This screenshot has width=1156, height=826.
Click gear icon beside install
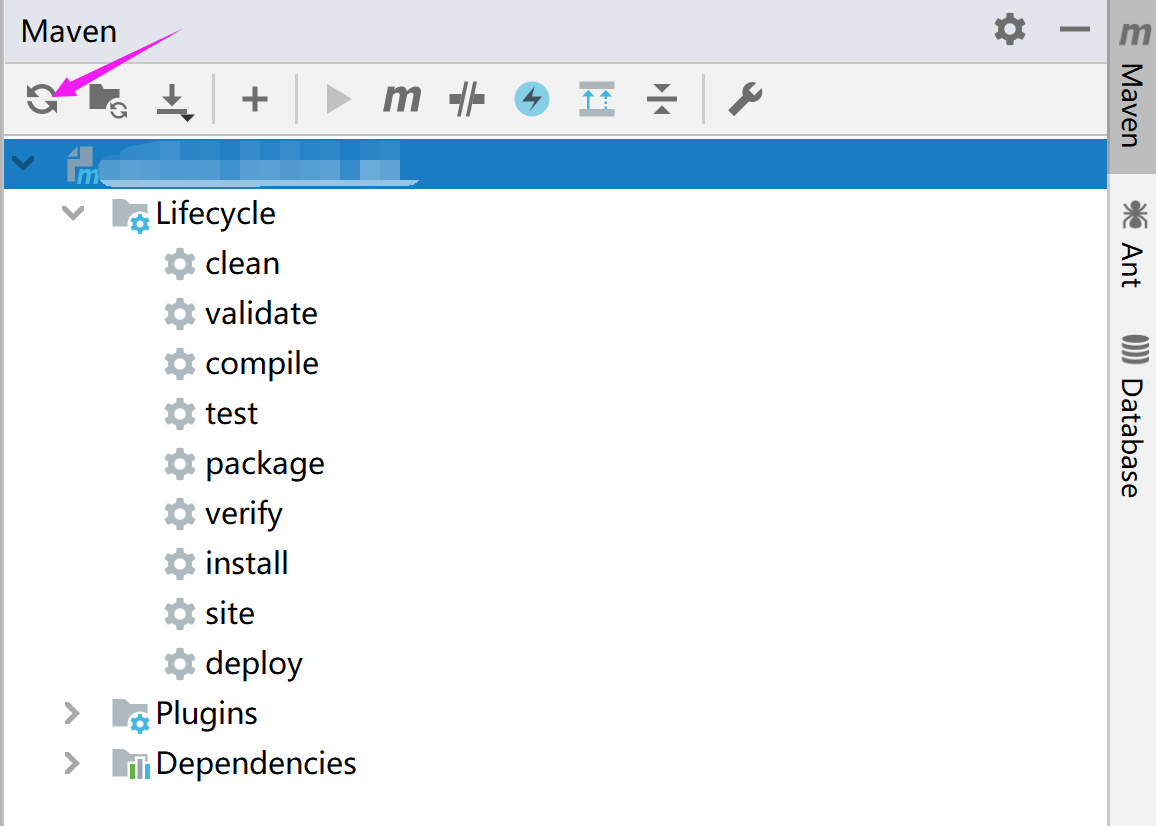(x=180, y=564)
